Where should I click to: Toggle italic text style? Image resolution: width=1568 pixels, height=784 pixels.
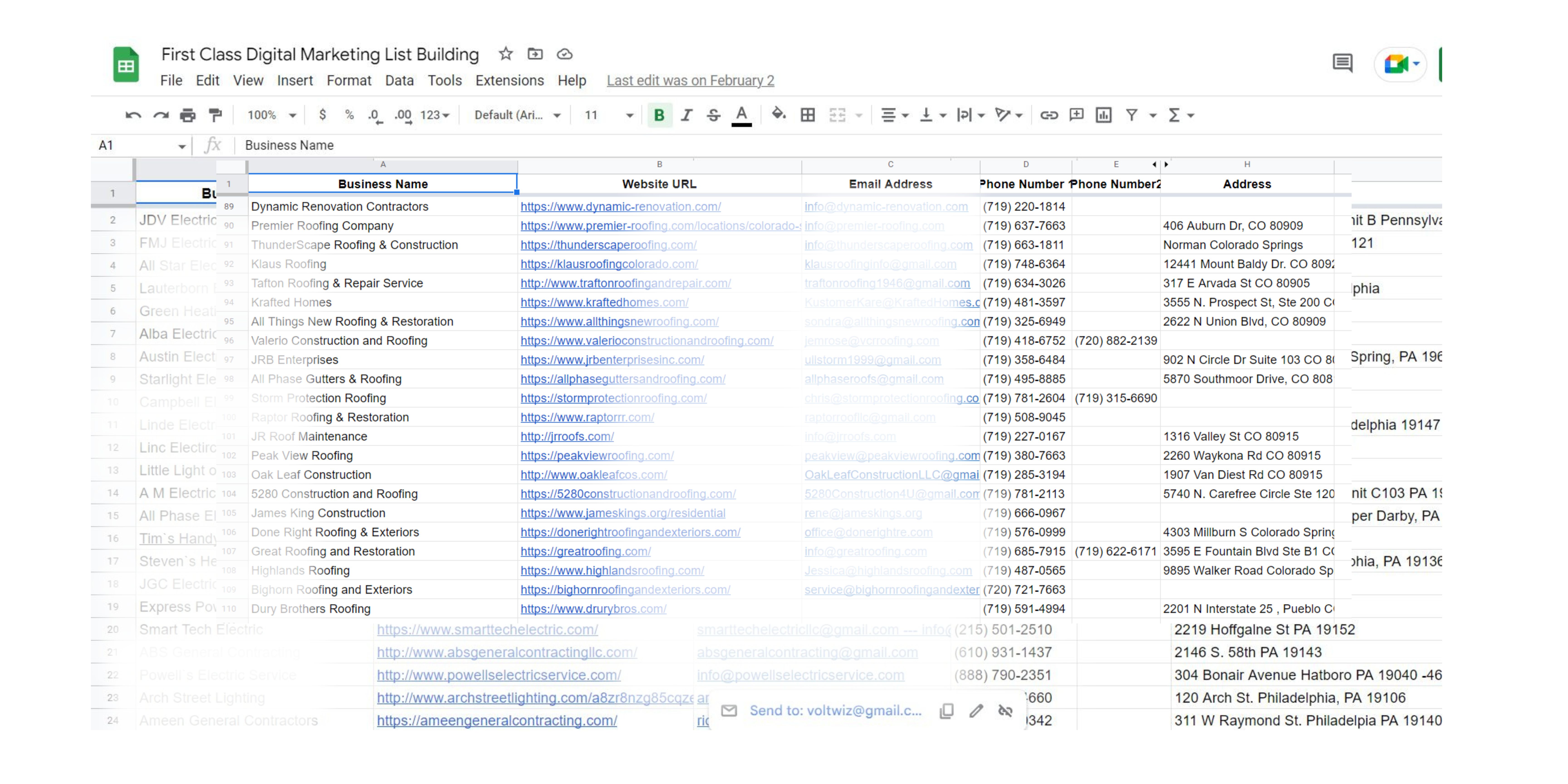(687, 115)
